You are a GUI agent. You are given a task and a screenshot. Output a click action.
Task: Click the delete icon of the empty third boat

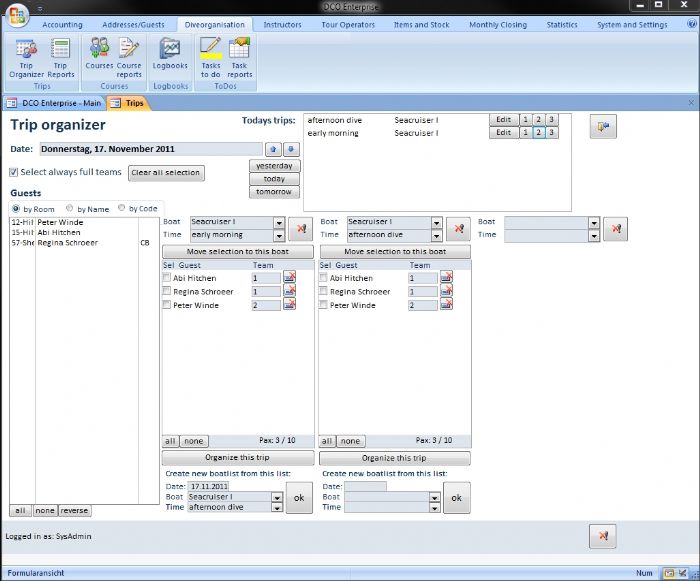coord(616,229)
